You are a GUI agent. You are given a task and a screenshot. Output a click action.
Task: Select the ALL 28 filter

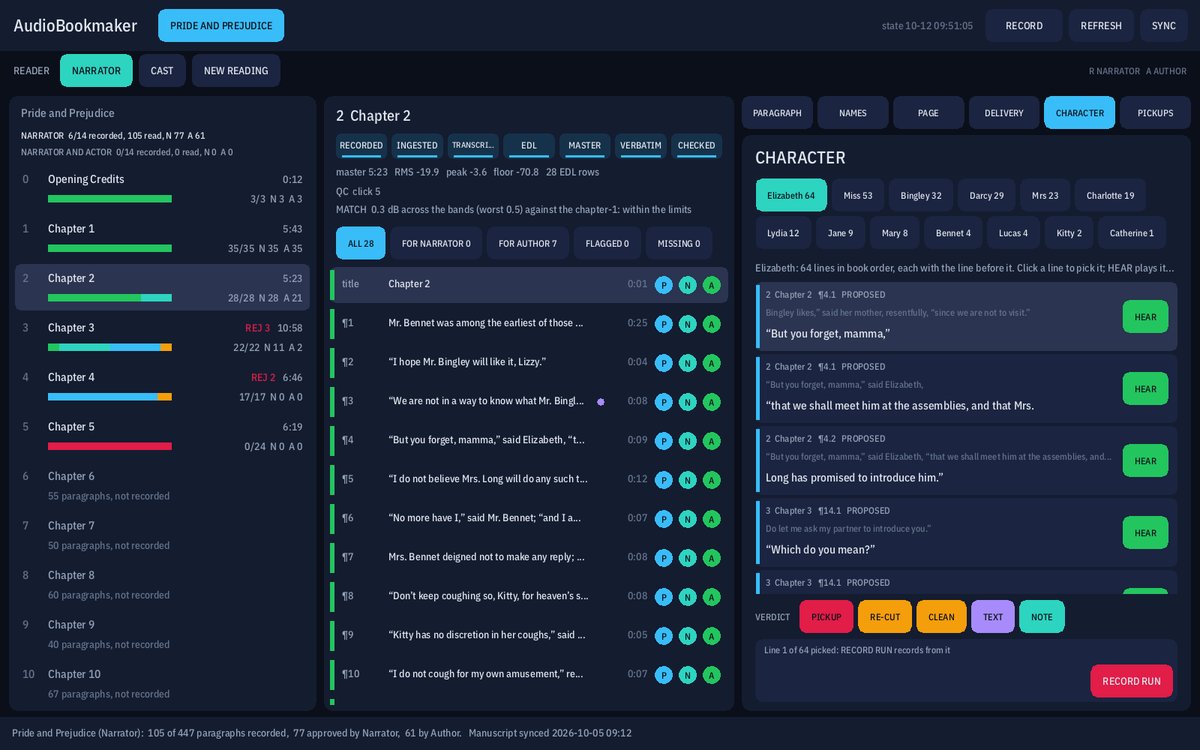(x=360, y=243)
